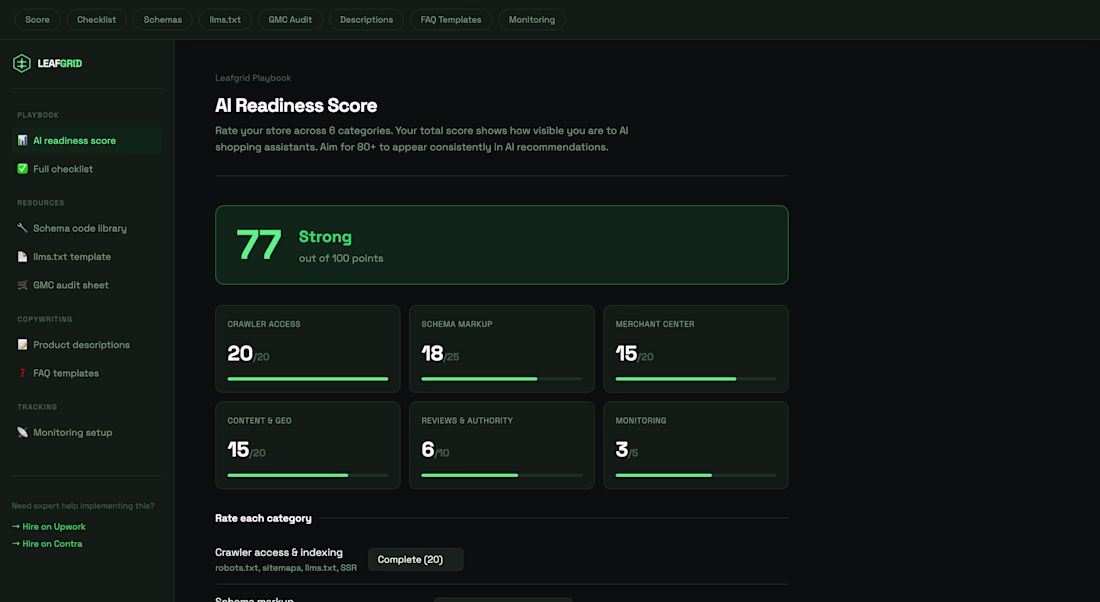The image size is (1100, 602).
Task: Open the Complete (20) crawler access dropdown
Action: point(416,559)
